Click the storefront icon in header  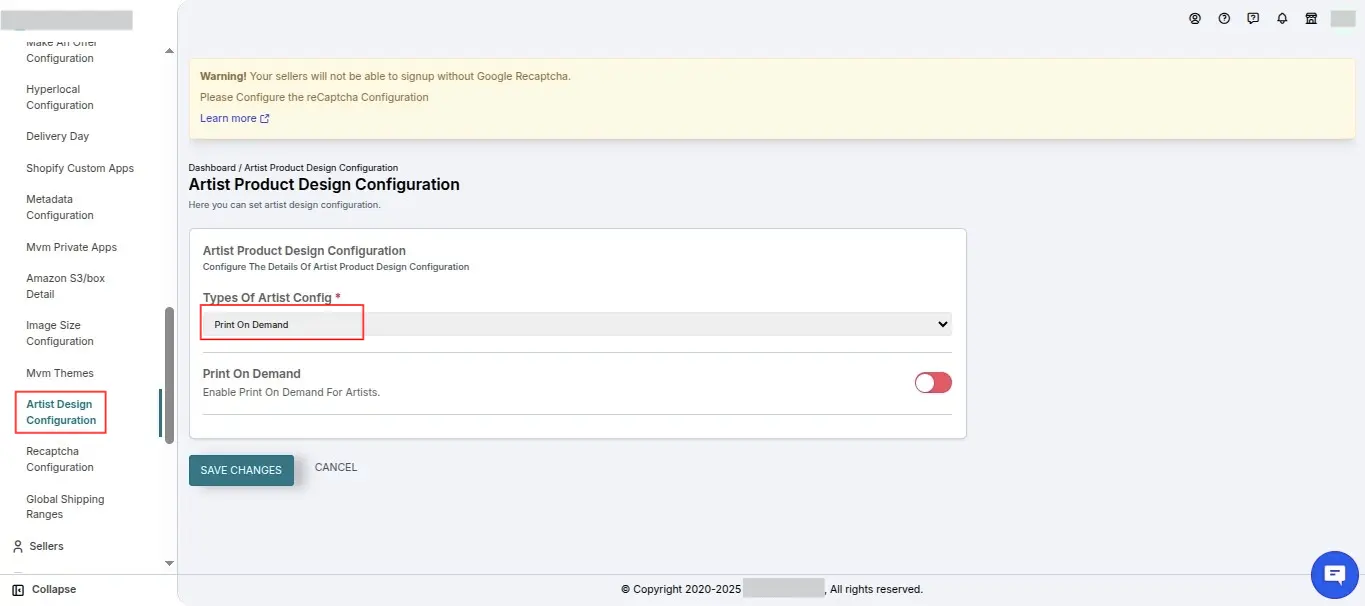coord(1311,18)
